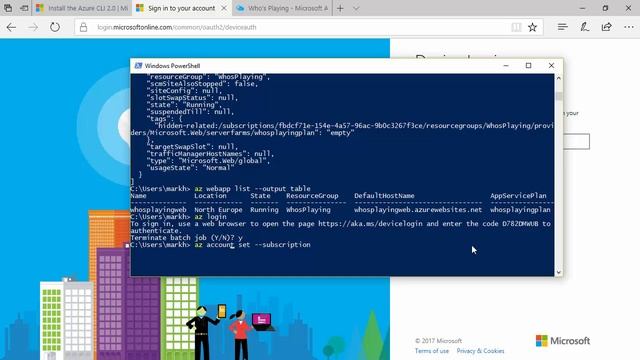
Task: Click the set these tabs aside icon
Action: click(24, 8)
